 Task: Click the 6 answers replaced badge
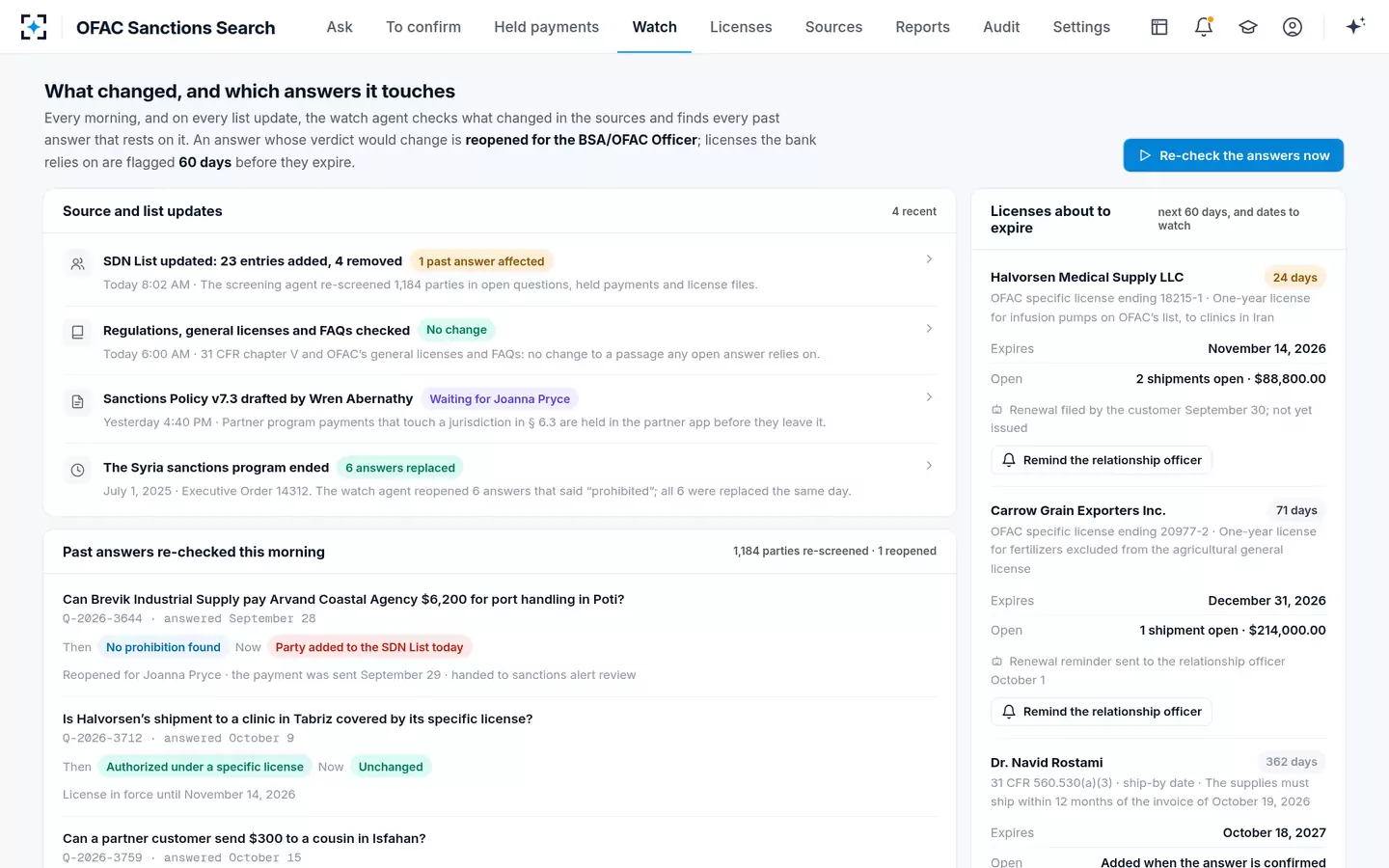[400, 468]
